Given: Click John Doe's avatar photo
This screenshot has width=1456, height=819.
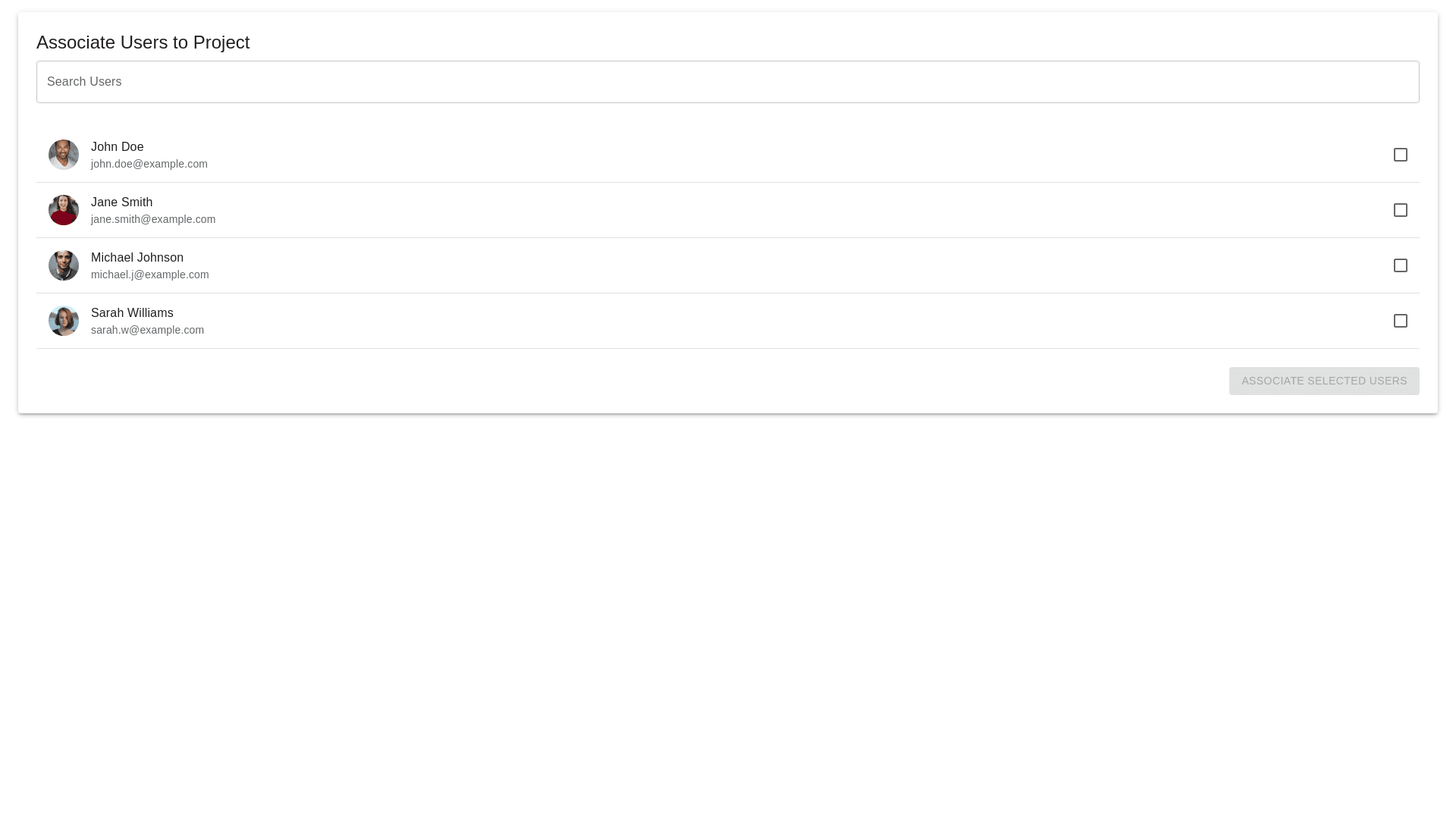Looking at the screenshot, I should [x=64, y=155].
